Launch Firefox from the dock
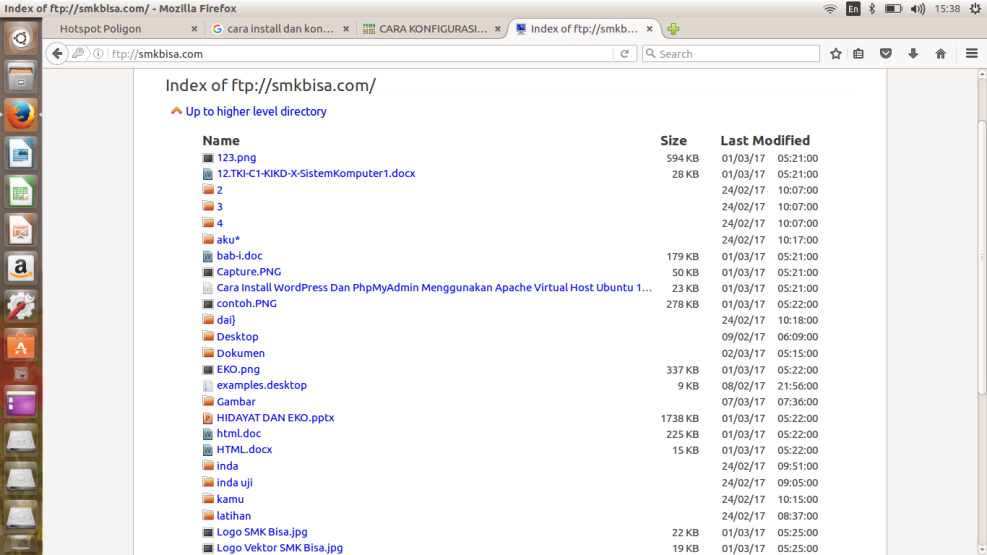The height and width of the screenshot is (555, 987). tap(21, 115)
